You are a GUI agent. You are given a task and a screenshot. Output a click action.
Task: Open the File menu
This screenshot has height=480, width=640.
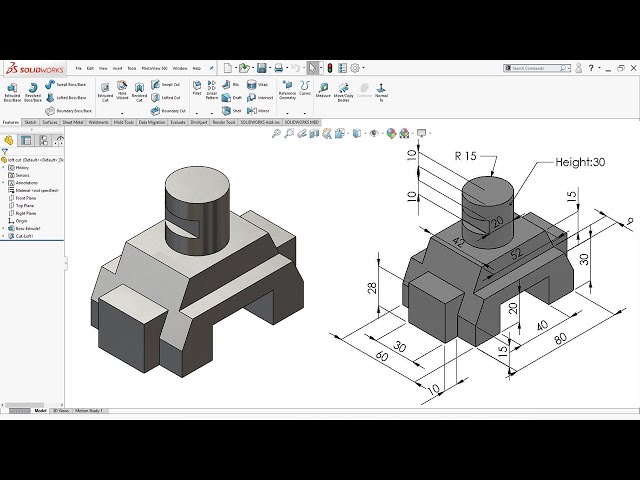tap(79, 69)
